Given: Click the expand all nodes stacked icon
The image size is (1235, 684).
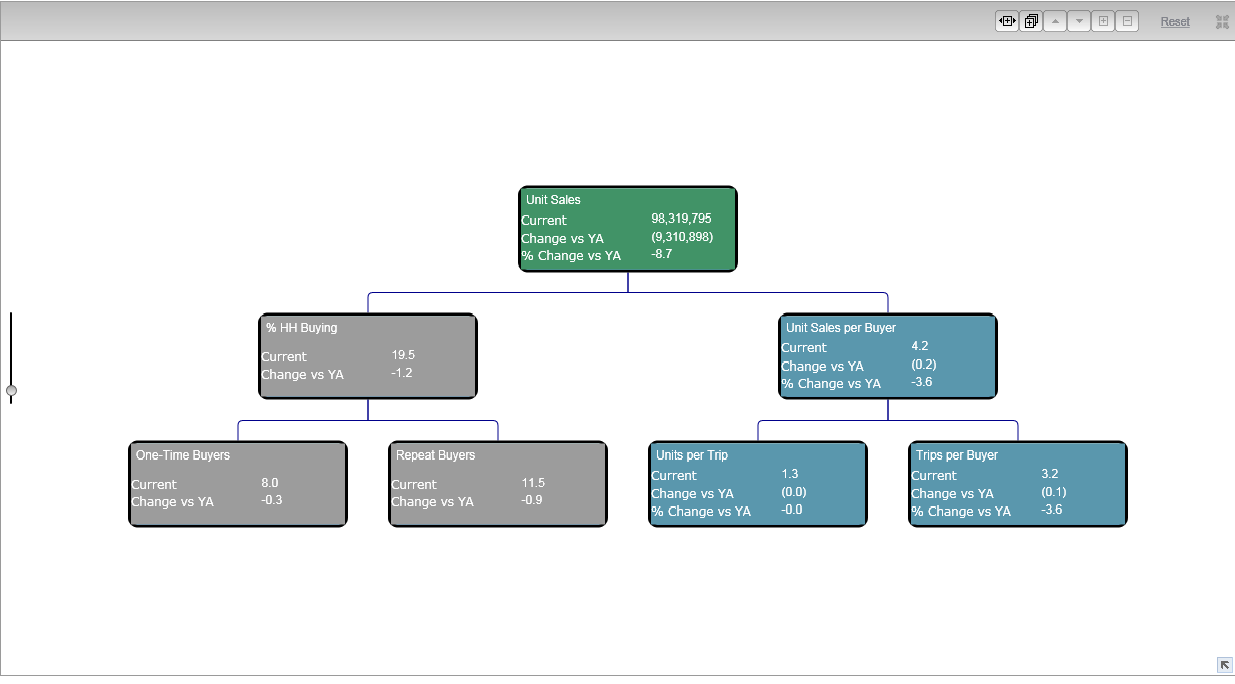Looking at the screenshot, I should click(x=1031, y=21).
